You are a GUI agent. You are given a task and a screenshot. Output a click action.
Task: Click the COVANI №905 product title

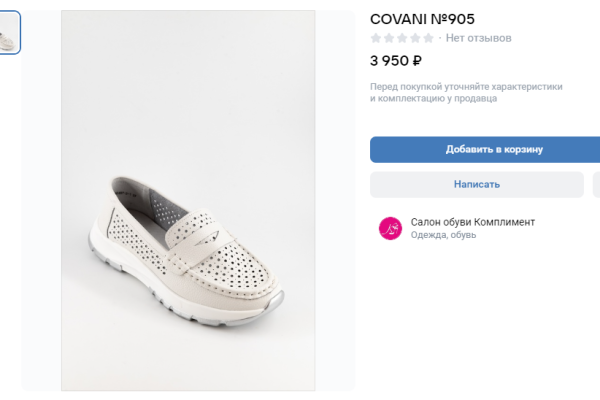(422, 19)
